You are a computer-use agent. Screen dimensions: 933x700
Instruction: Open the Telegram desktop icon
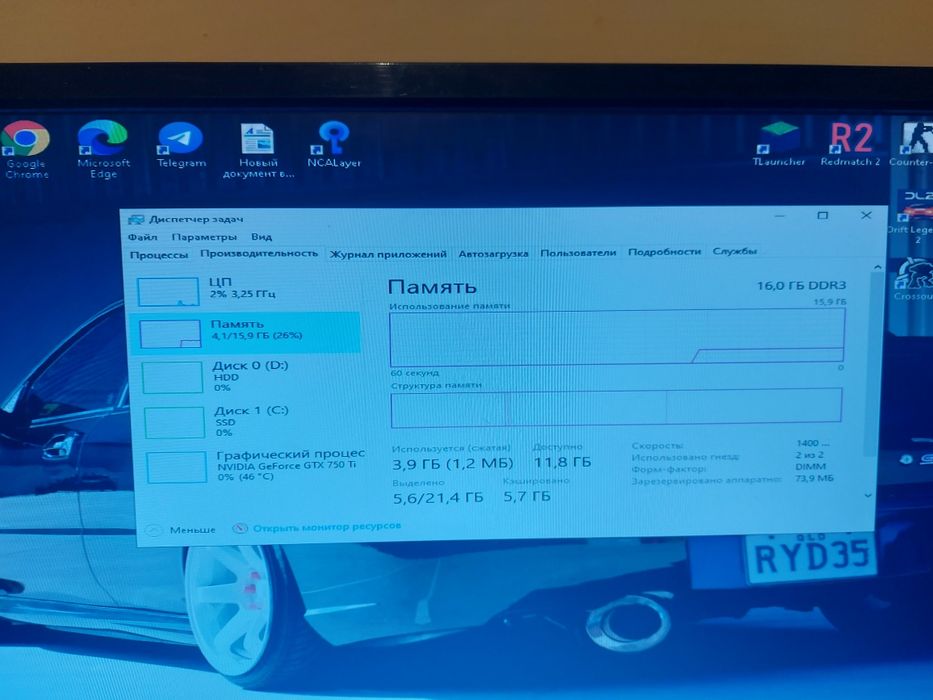181,145
